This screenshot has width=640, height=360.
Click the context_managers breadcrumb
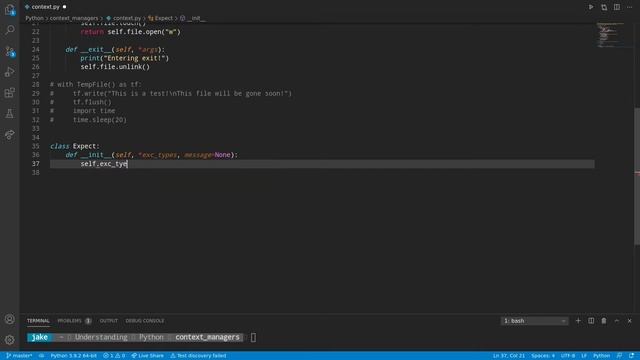[x=74, y=18]
